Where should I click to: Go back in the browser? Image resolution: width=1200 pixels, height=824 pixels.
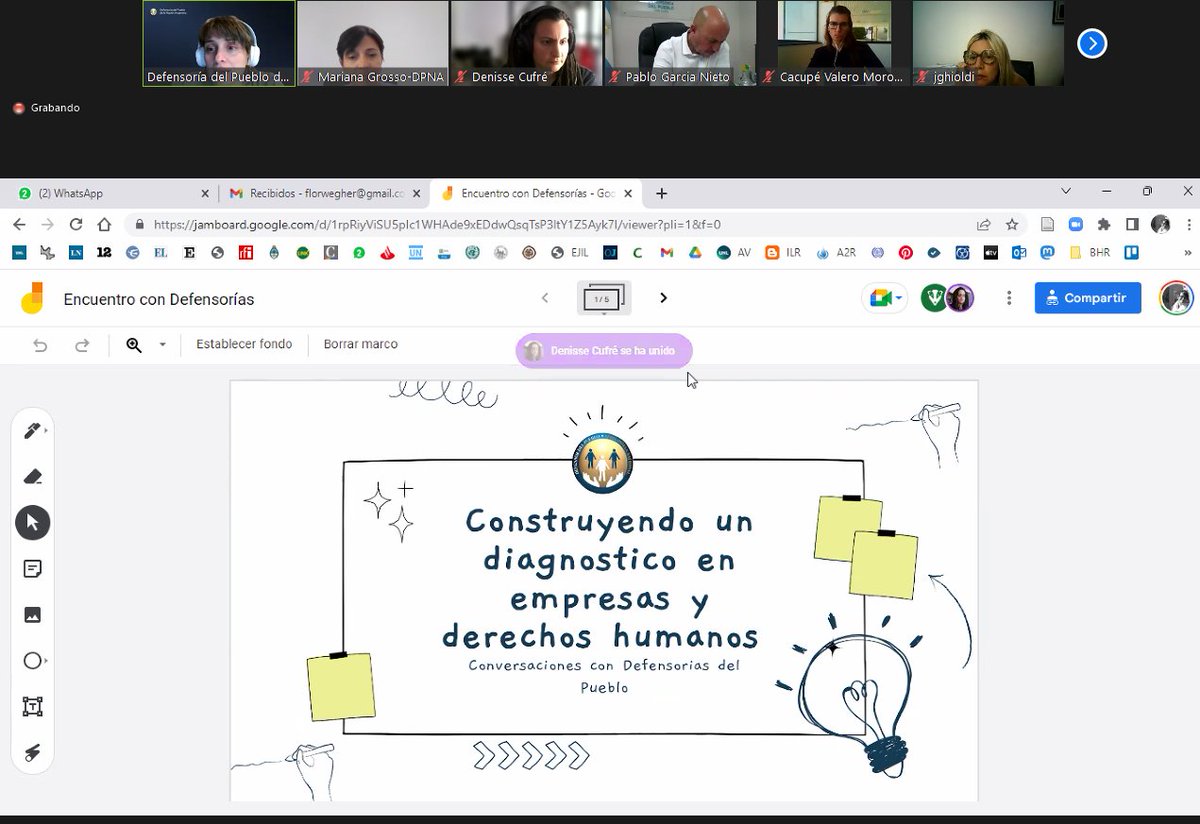(x=19, y=225)
